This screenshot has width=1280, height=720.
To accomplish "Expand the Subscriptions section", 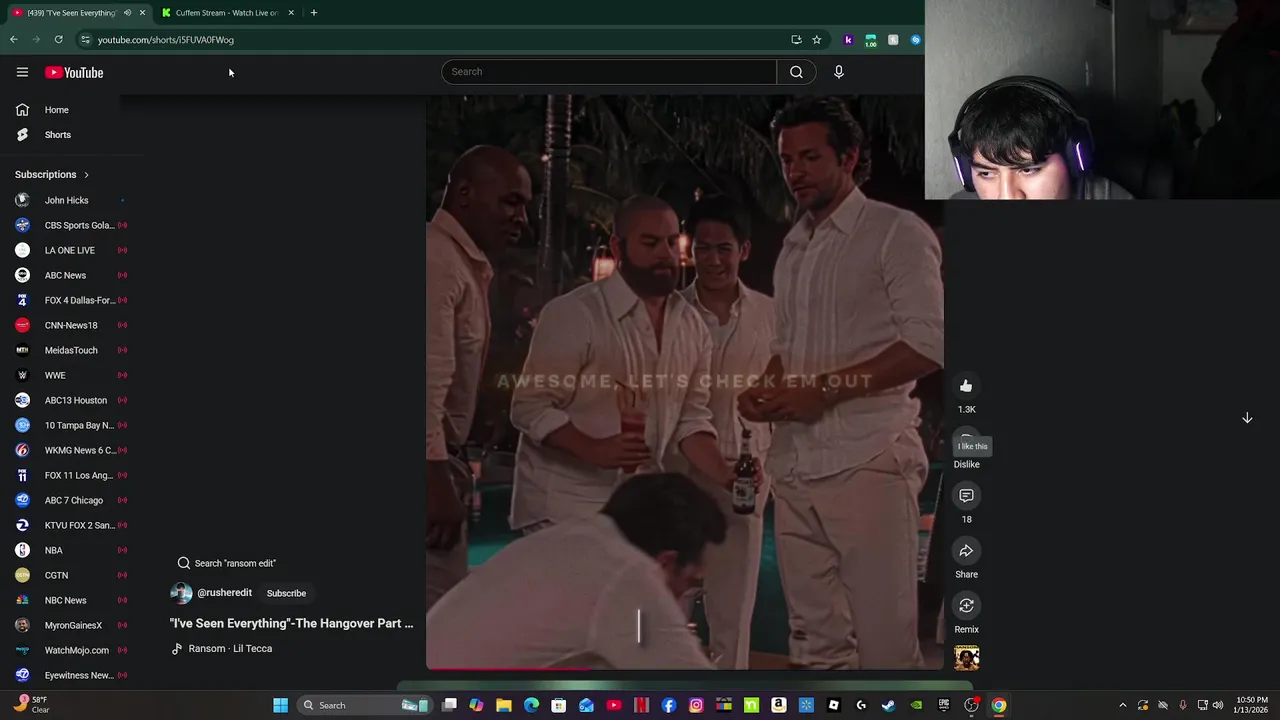I will (x=52, y=175).
